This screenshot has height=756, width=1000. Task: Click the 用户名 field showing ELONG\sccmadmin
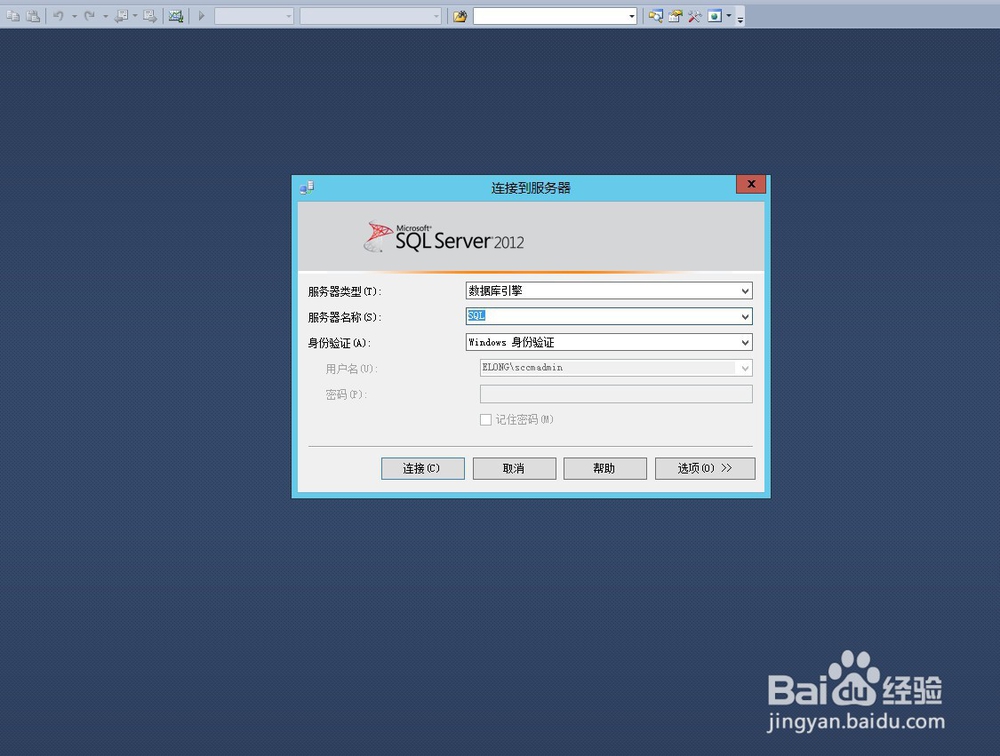[x=616, y=368]
